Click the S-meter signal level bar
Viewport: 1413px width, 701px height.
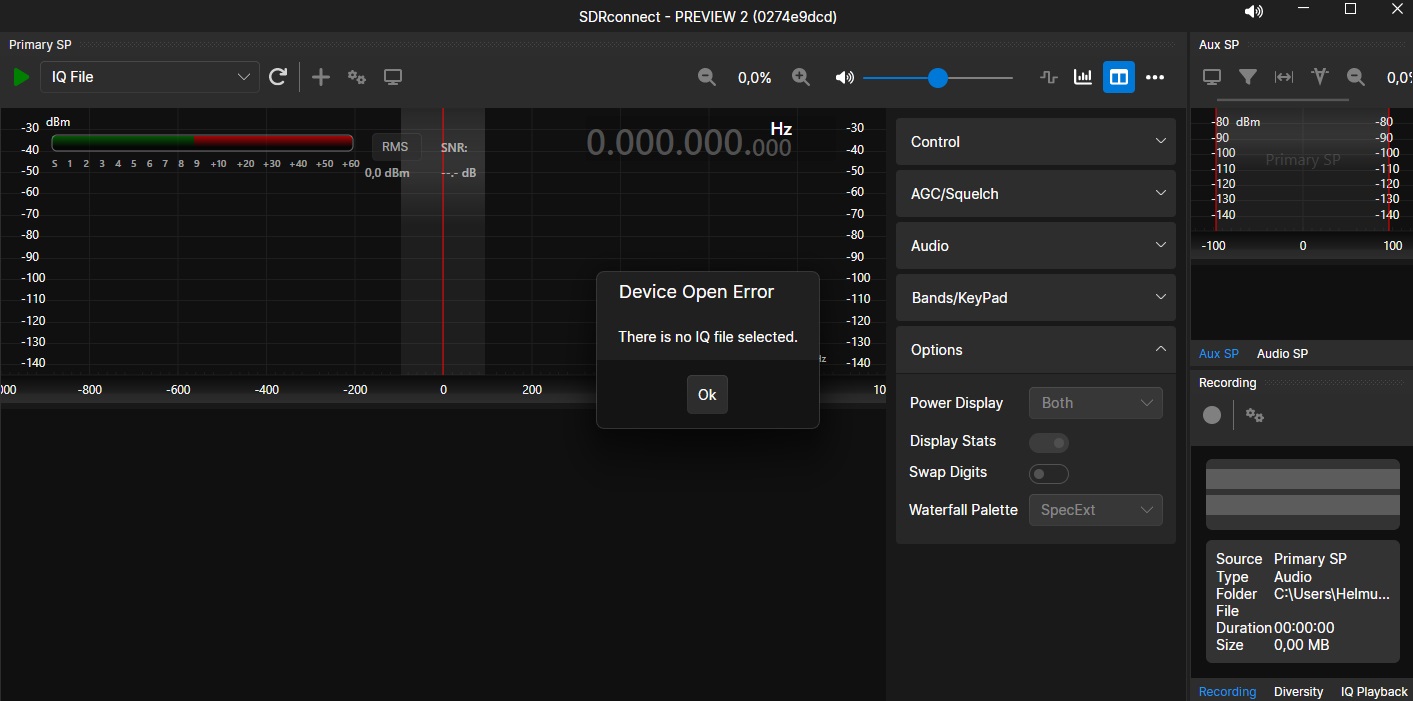[202, 142]
